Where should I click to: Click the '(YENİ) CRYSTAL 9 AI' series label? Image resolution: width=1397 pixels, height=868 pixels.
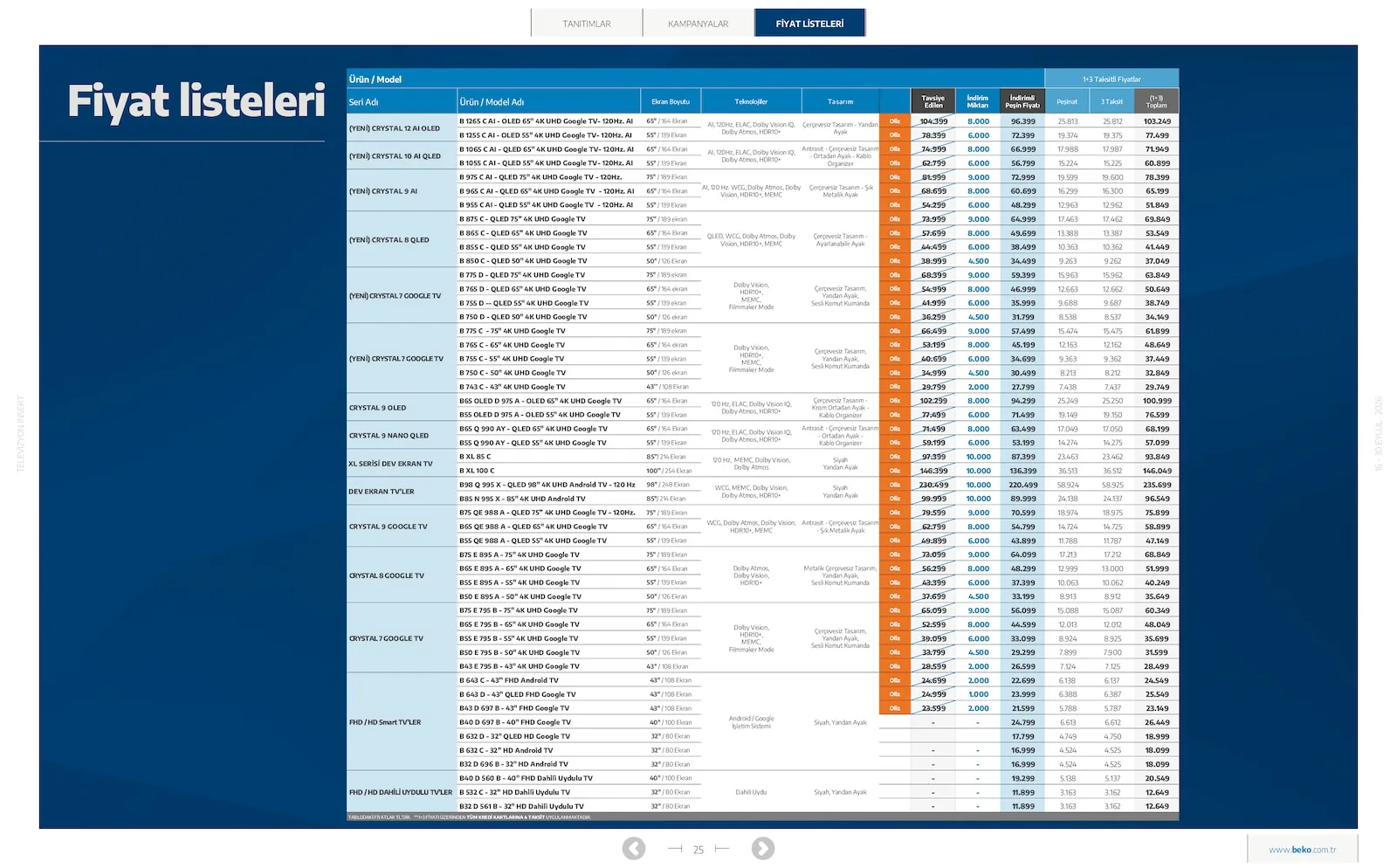[x=383, y=191]
